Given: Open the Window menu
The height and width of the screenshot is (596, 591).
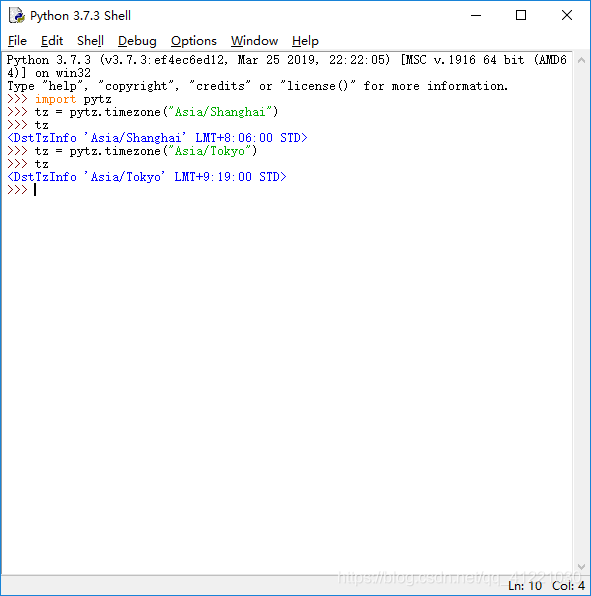Looking at the screenshot, I should (254, 41).
